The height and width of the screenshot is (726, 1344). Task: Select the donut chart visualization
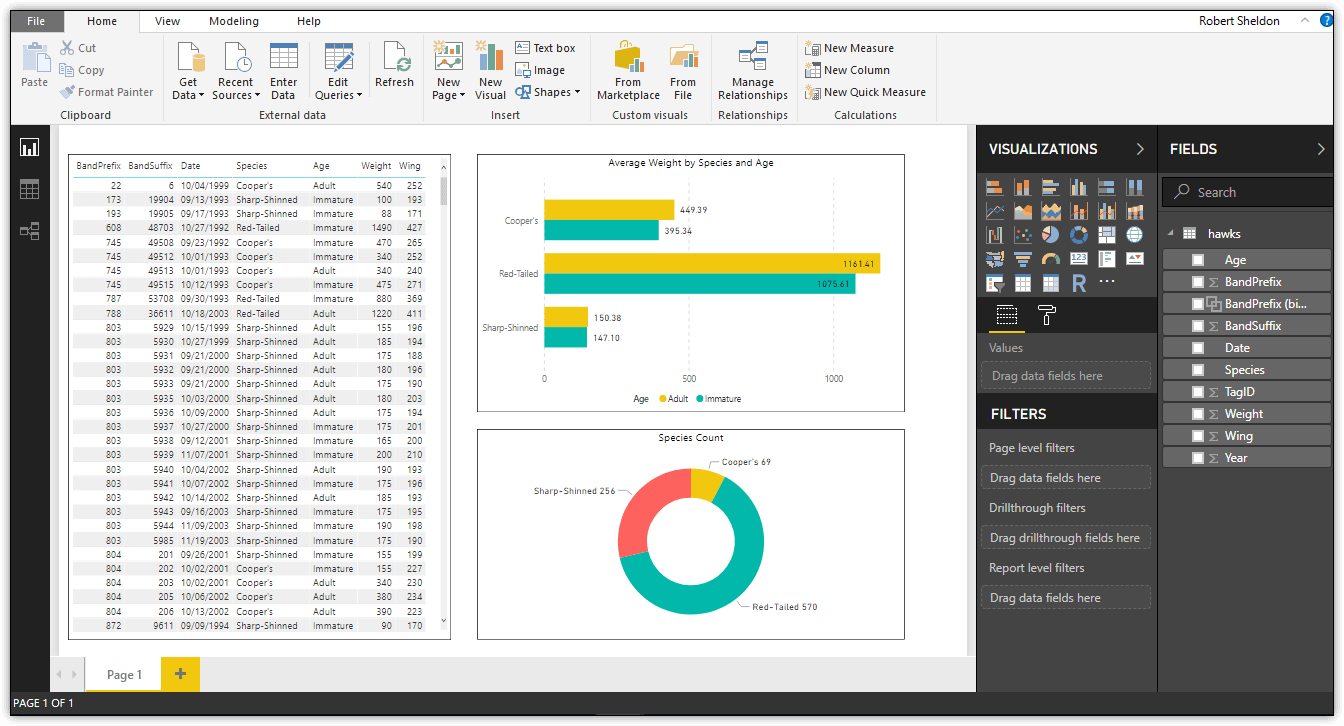(1078, 235)
